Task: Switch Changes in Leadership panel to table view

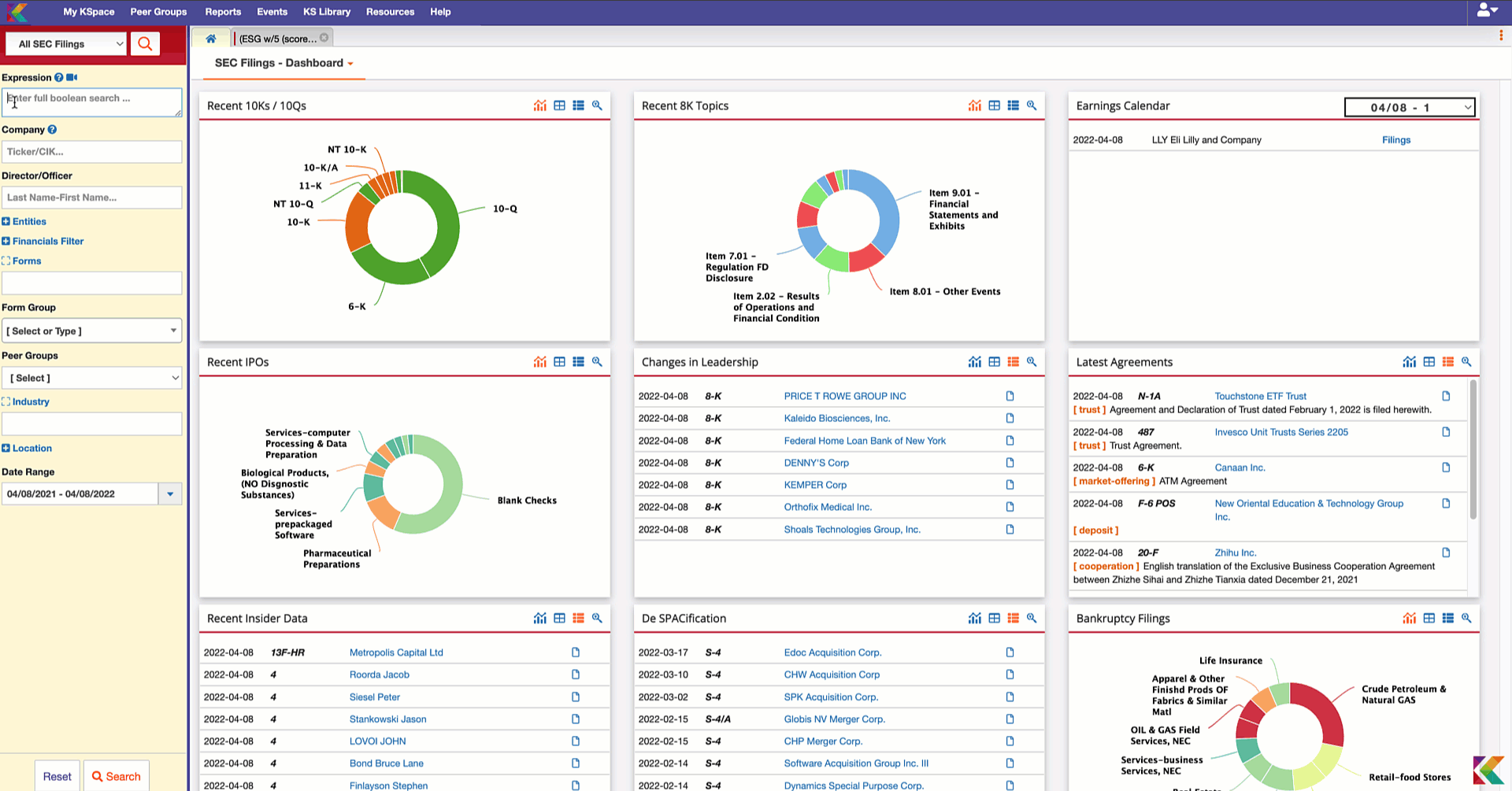Action: [x=994, y=361]
